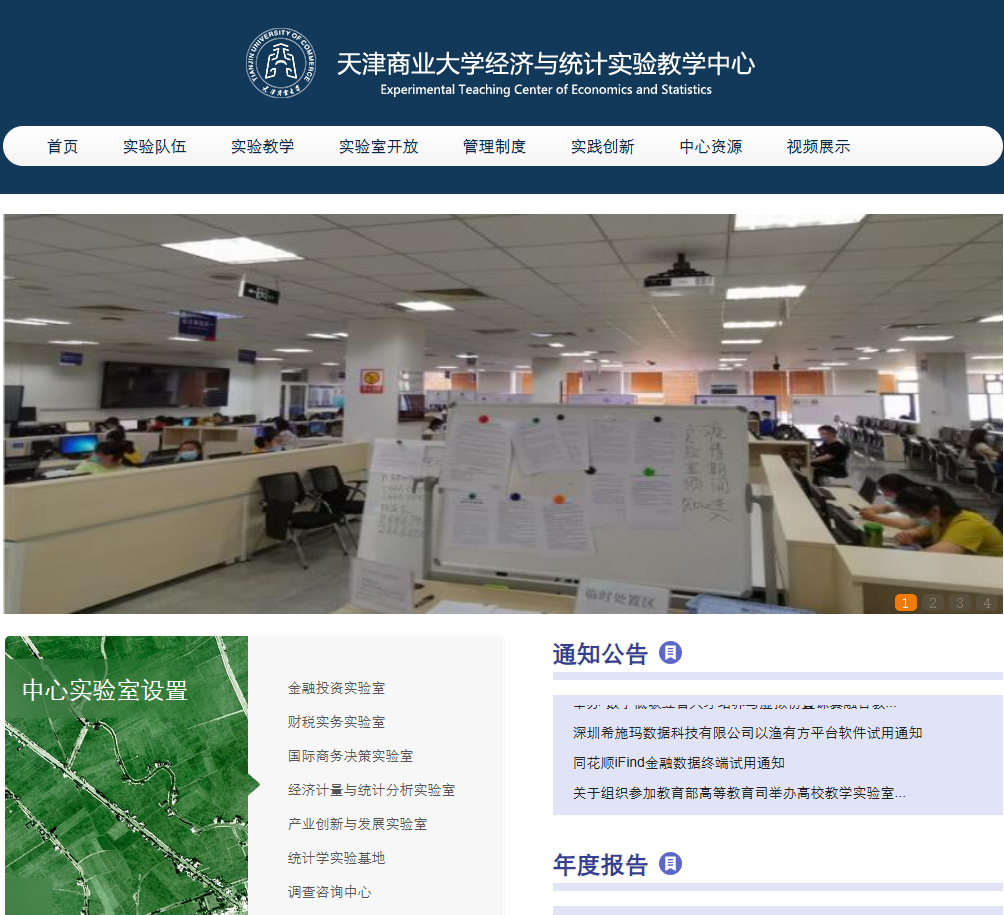Click the 通知公告 section heading
This screenshot has width=1004, height=915.
coord(600,654)
